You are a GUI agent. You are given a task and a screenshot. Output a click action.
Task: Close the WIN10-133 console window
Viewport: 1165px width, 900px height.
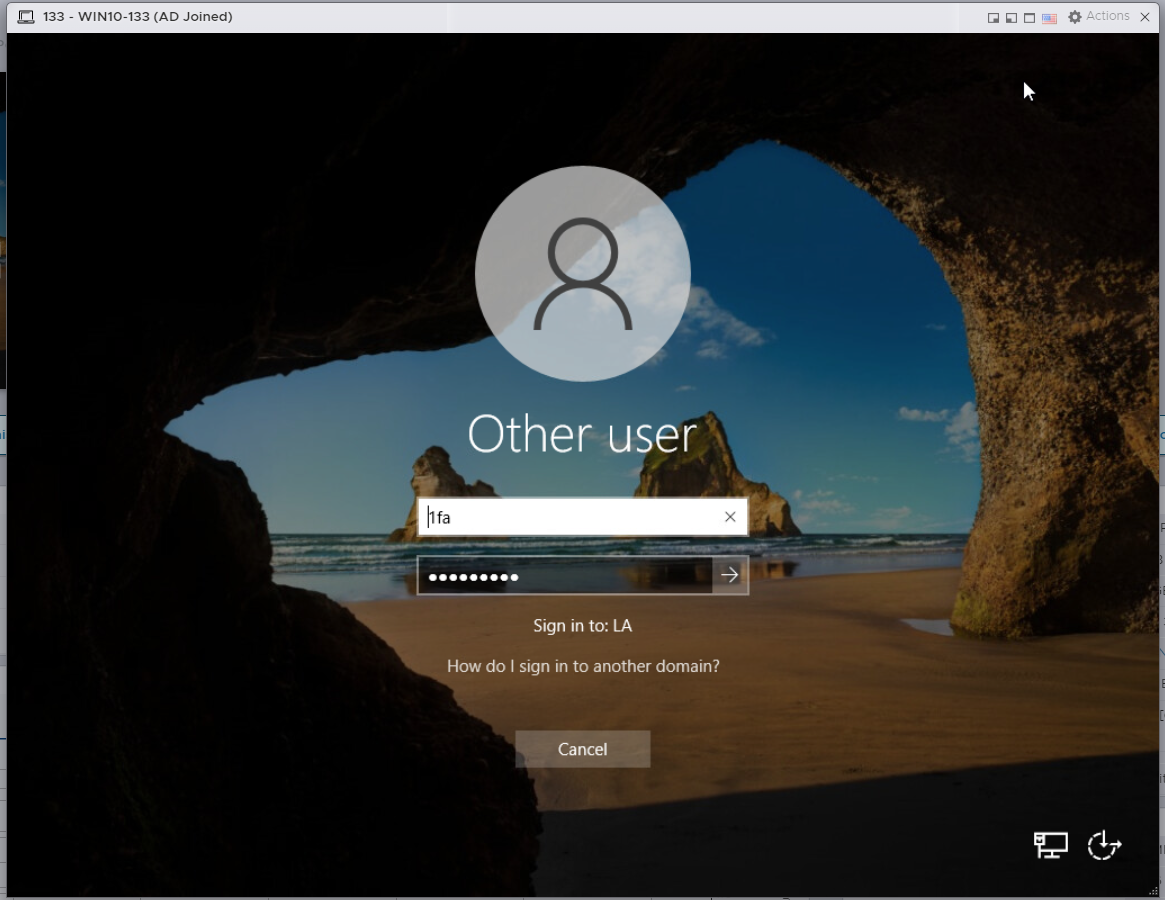click(x=1145, y=17)
